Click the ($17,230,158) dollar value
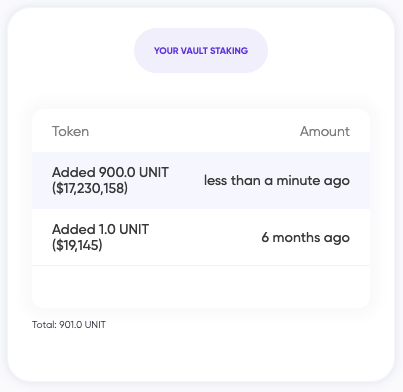Screen dimensions: 403x392 click(90, 188)
